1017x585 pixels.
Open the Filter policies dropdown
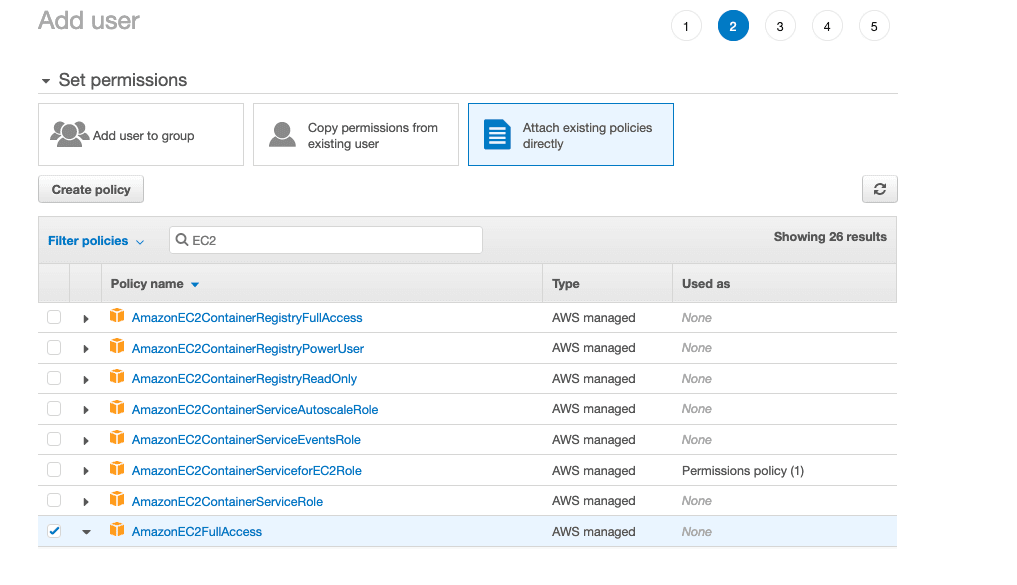(x=96, y=241)
